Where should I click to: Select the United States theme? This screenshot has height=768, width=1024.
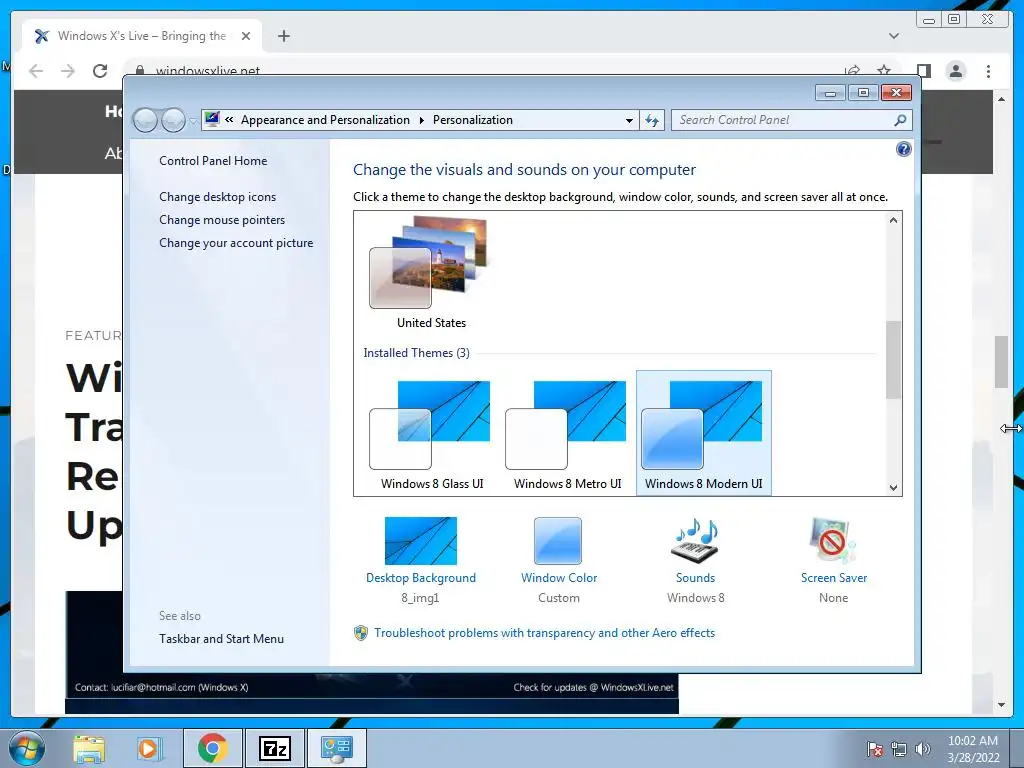point(431,273)
